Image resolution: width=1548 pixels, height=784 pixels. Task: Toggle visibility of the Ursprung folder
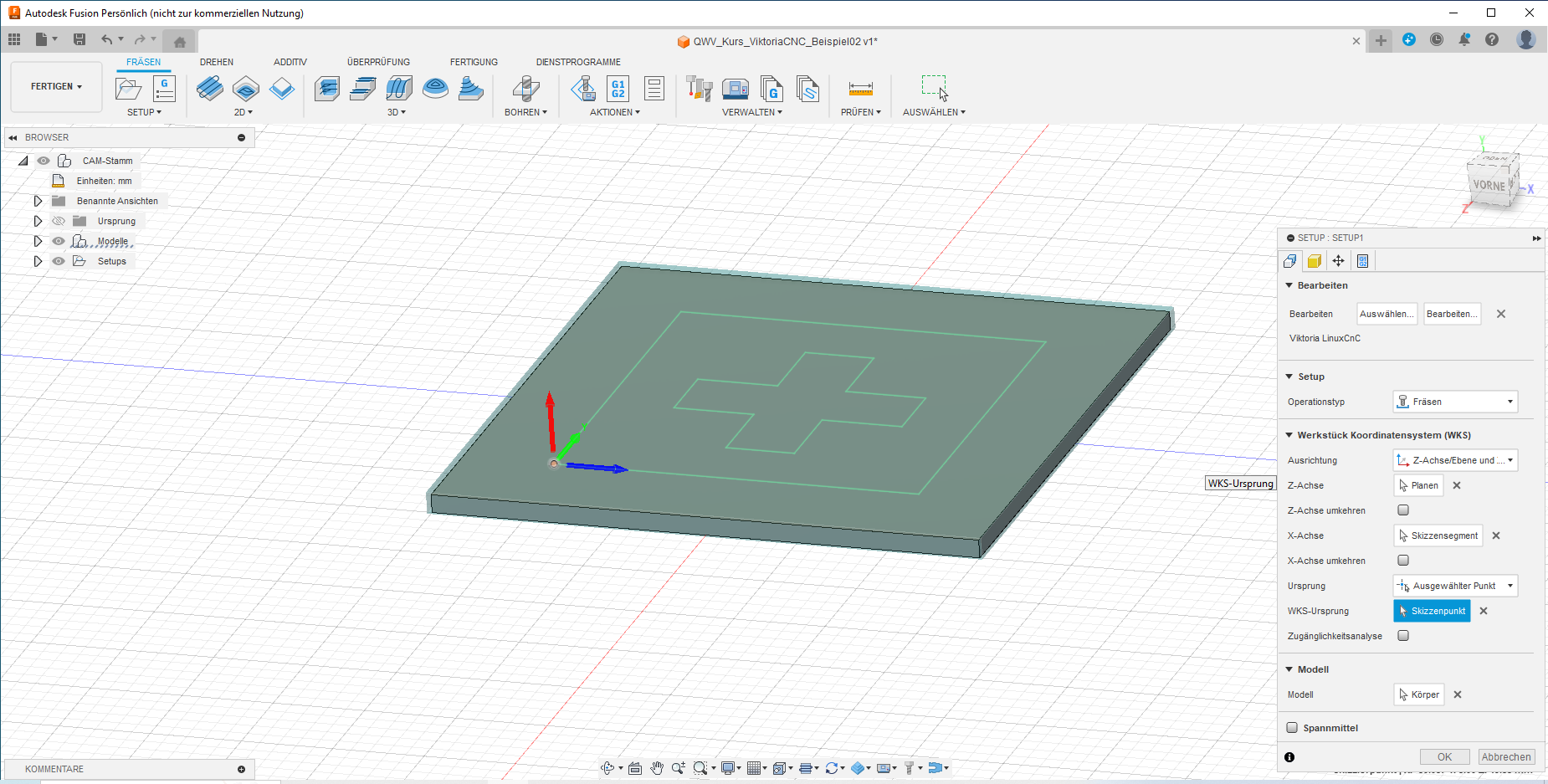59,221
